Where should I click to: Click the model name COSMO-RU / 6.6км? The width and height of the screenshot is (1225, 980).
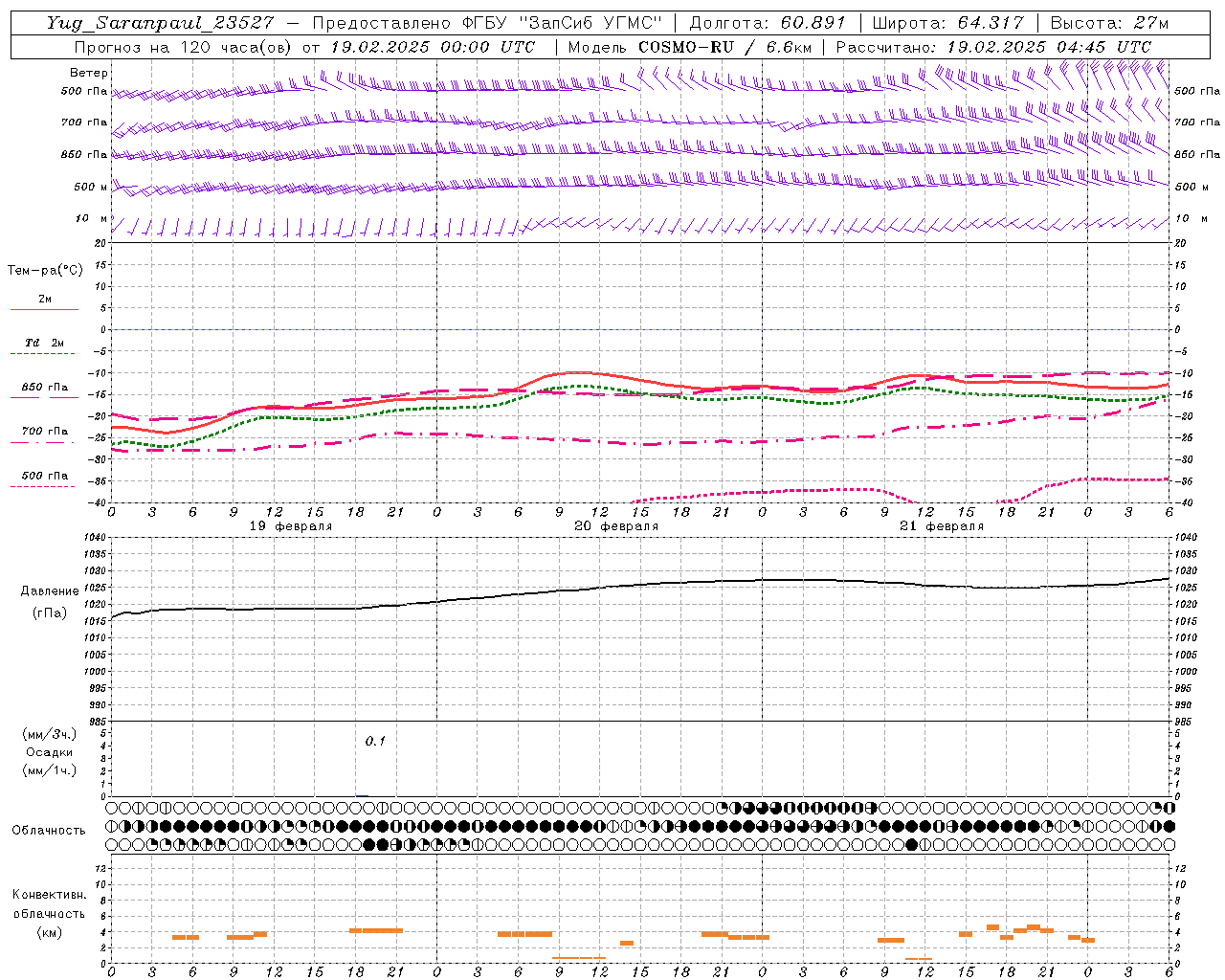point(724,47)
